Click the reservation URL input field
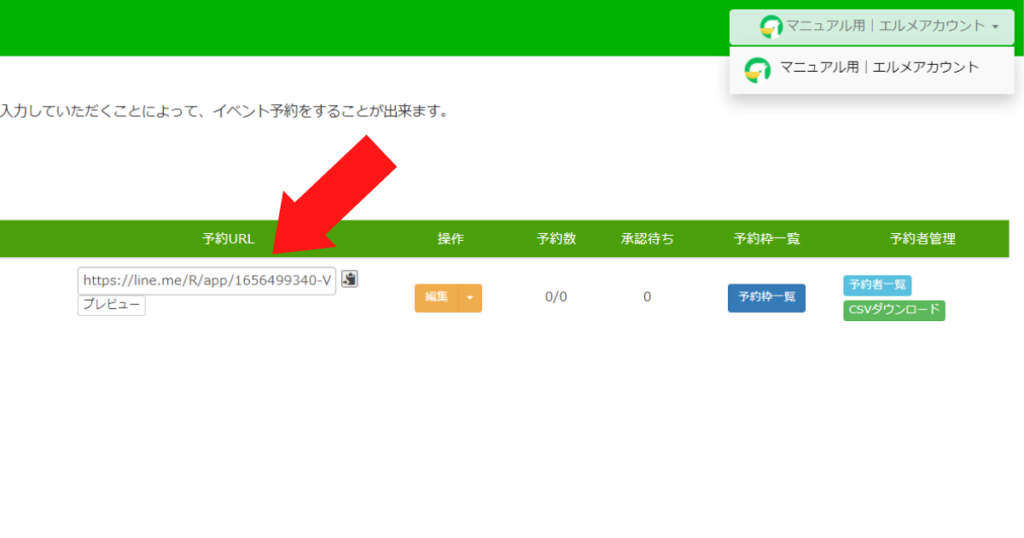This screenshot has height=538, width=1024. click(x=207, y=281)
